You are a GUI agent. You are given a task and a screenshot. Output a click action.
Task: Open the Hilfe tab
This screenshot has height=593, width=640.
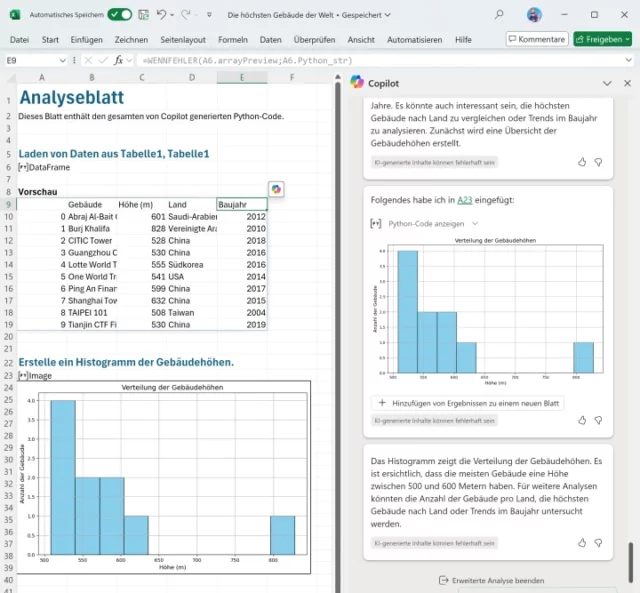pyautogui.click(x=463, y=40)
